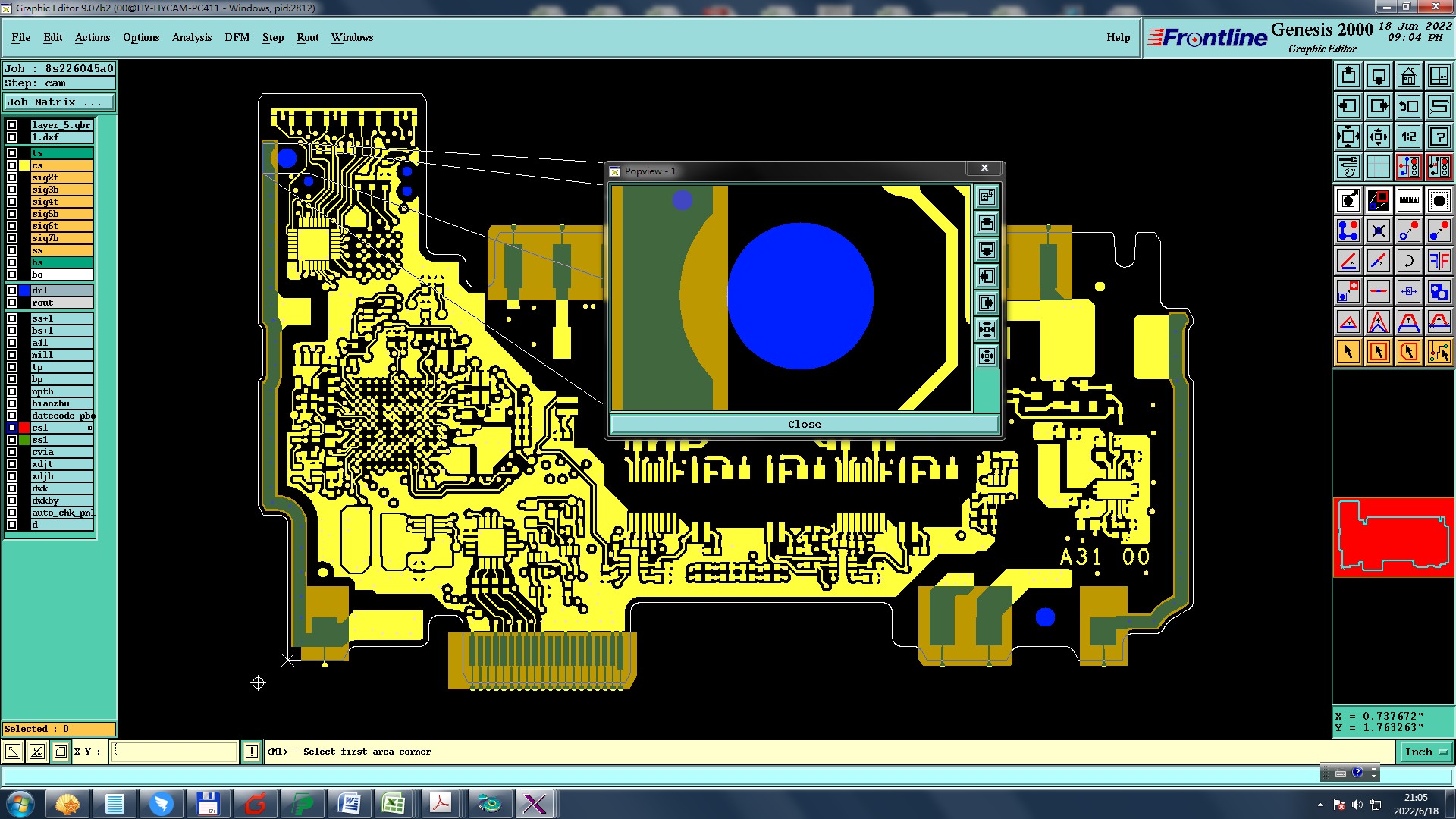The image size is (1456, 819).
Task: Click the rotate arc arrow icon
Action: pyautogui.click(x=1408, y=261)
